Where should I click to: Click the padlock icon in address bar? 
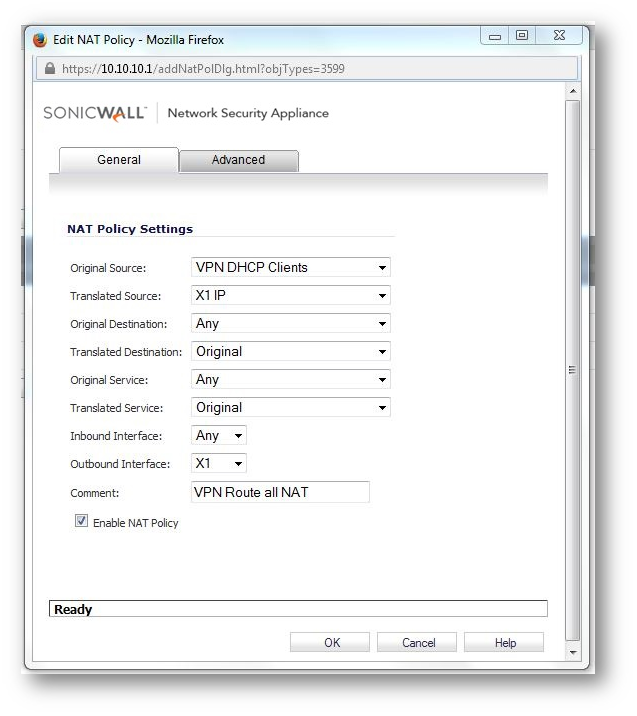(50, 69)
